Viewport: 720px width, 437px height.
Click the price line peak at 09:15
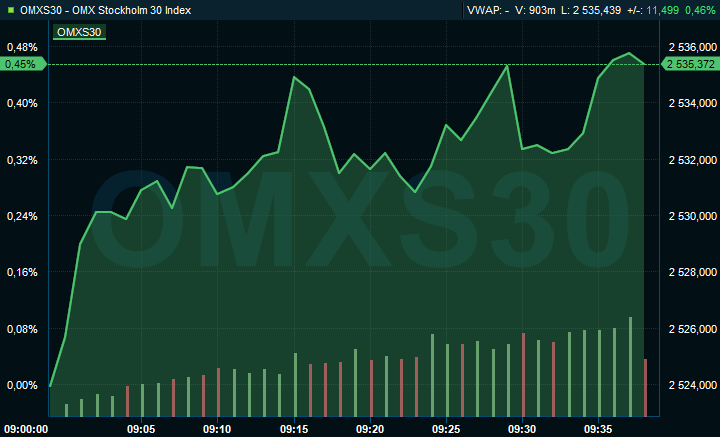pos(294,77)
